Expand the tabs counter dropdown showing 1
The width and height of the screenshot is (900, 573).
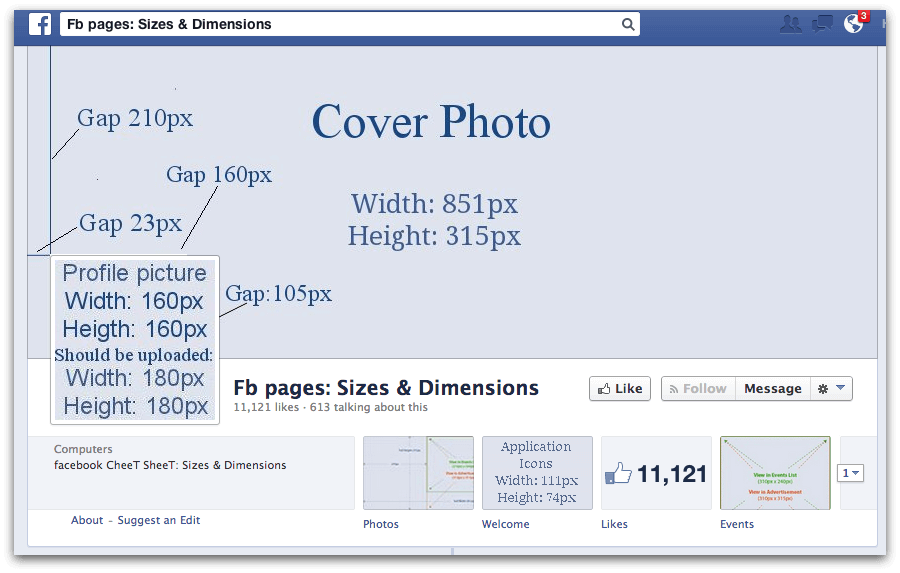click(x=850, y=473)
